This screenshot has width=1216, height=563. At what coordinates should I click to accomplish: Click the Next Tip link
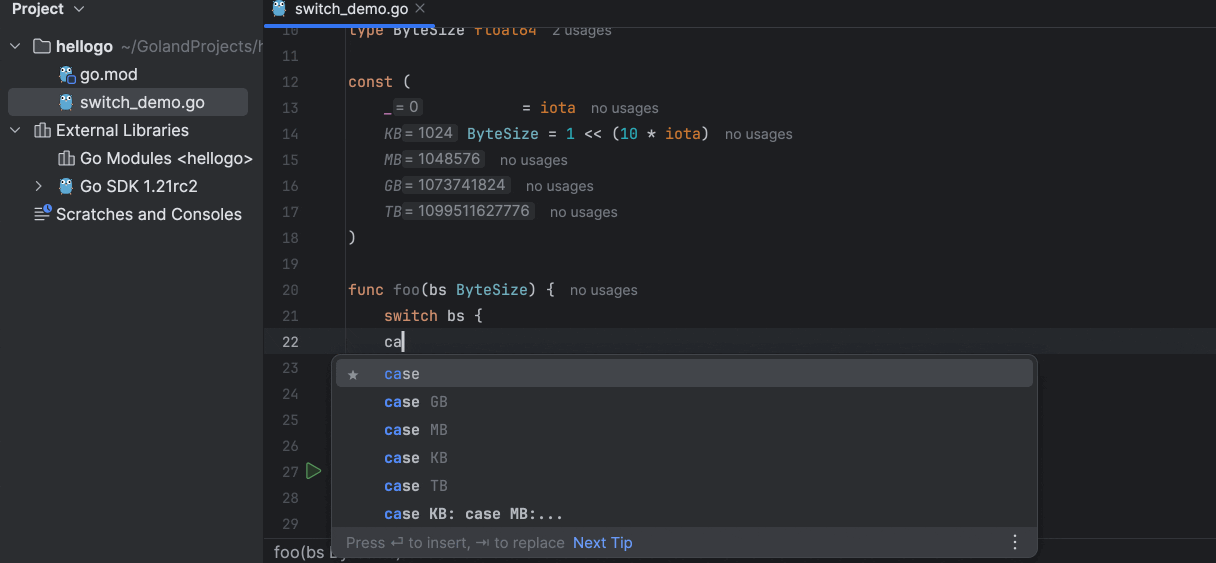tap(602, 542)
